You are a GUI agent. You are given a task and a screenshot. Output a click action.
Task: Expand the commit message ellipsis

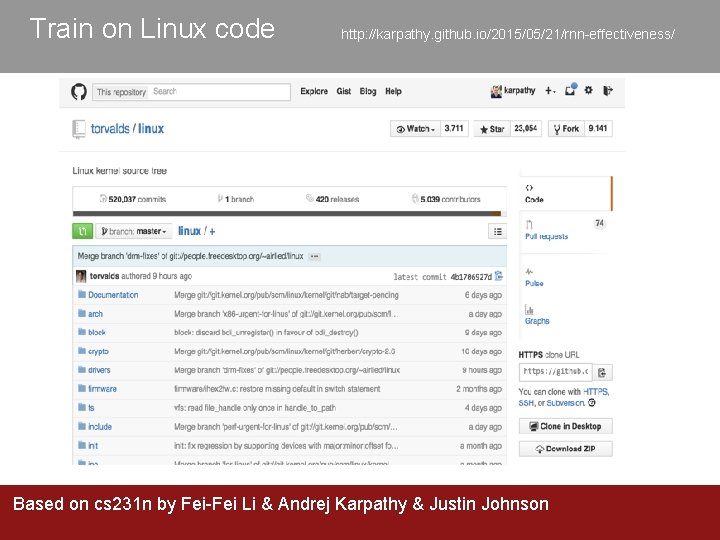(315, 256)
